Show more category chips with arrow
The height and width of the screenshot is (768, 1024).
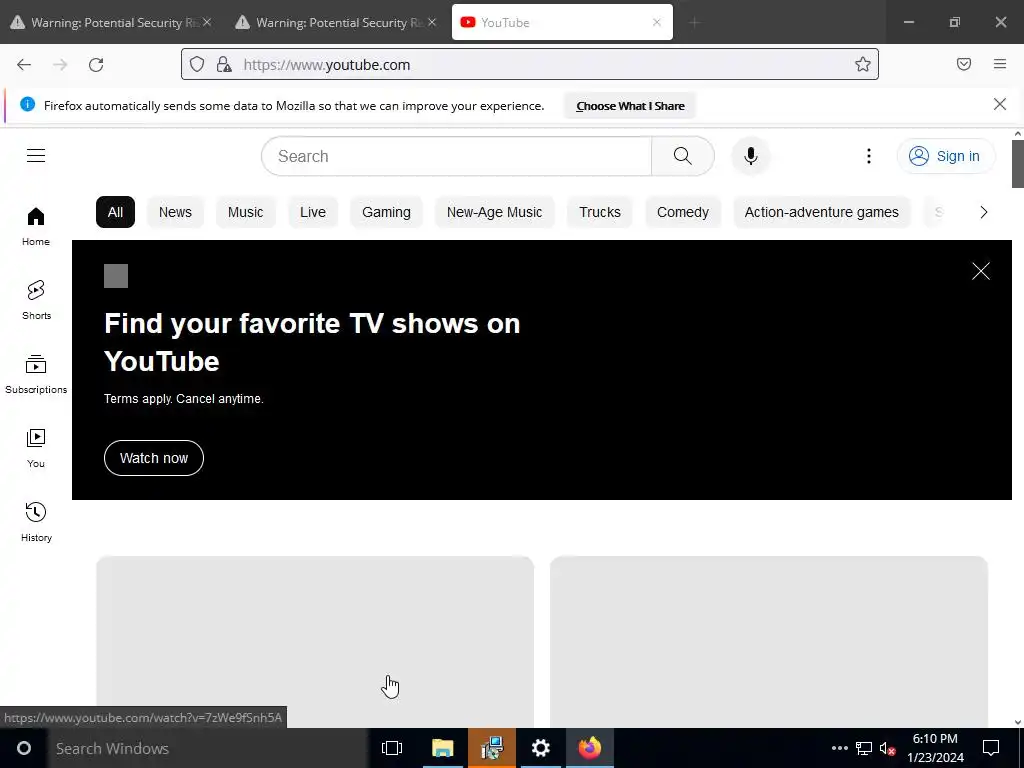tap(984, 212)
